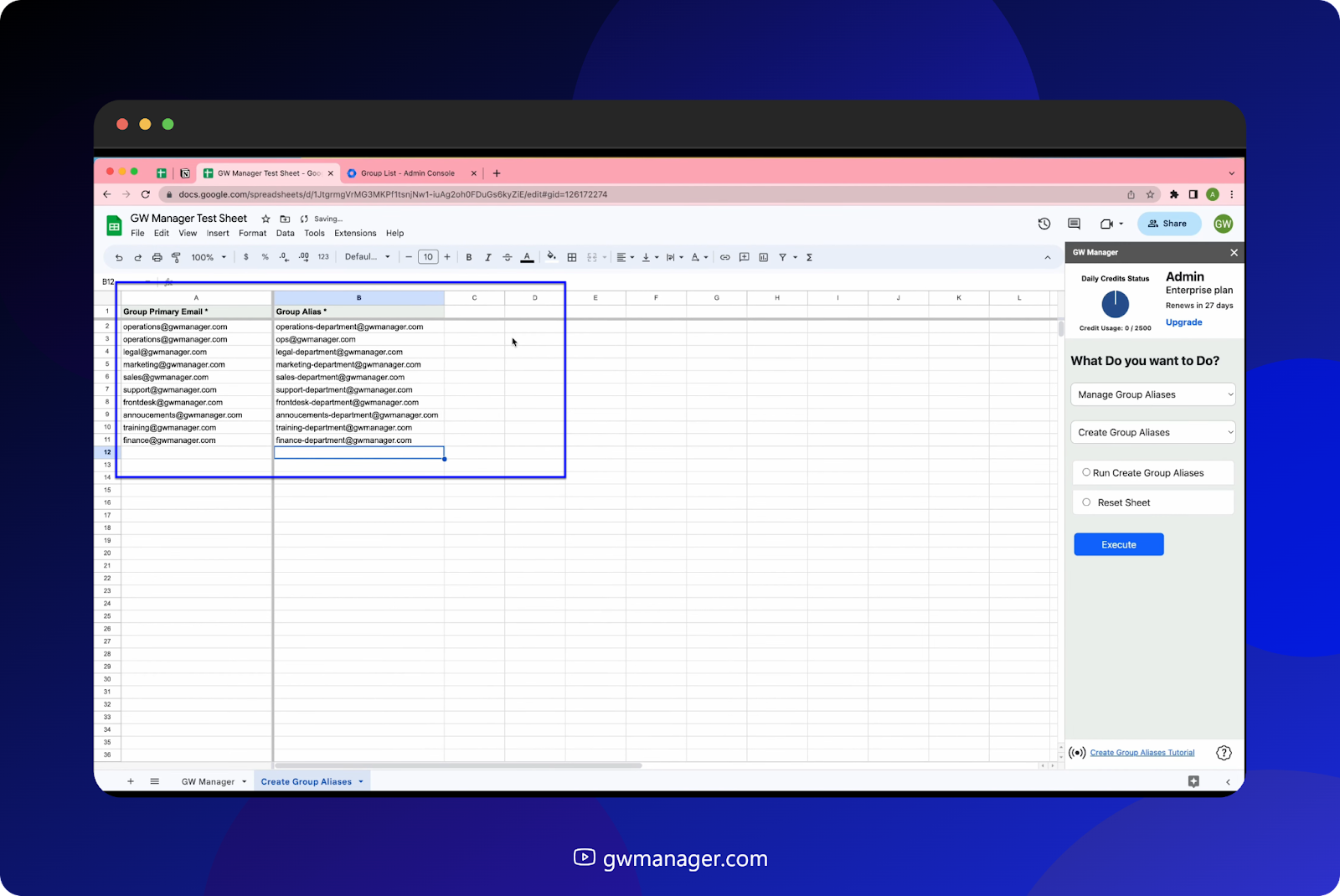Insert a link
The height and width of the screenshot is (896, 1340).
pyautogui.click(x=725, y=257)
